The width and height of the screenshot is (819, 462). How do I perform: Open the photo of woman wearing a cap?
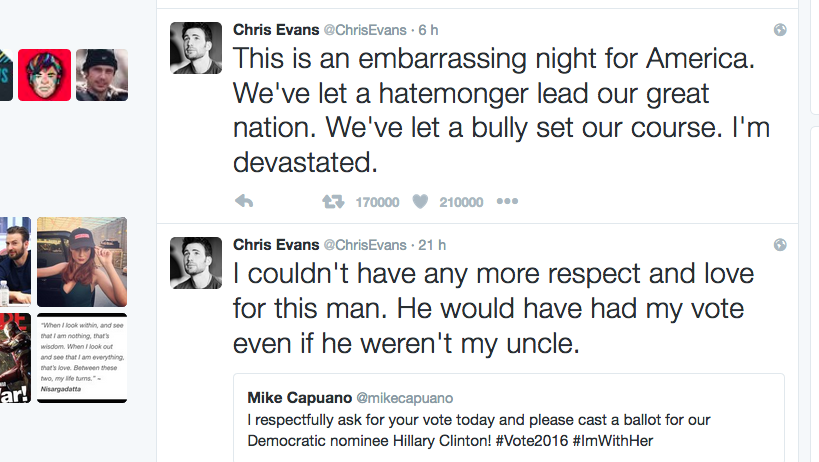point(82,262)
